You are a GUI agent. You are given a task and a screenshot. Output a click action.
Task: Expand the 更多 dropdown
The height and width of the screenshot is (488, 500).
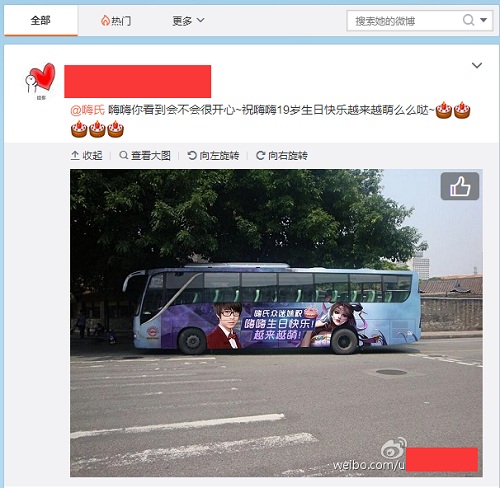188,21
